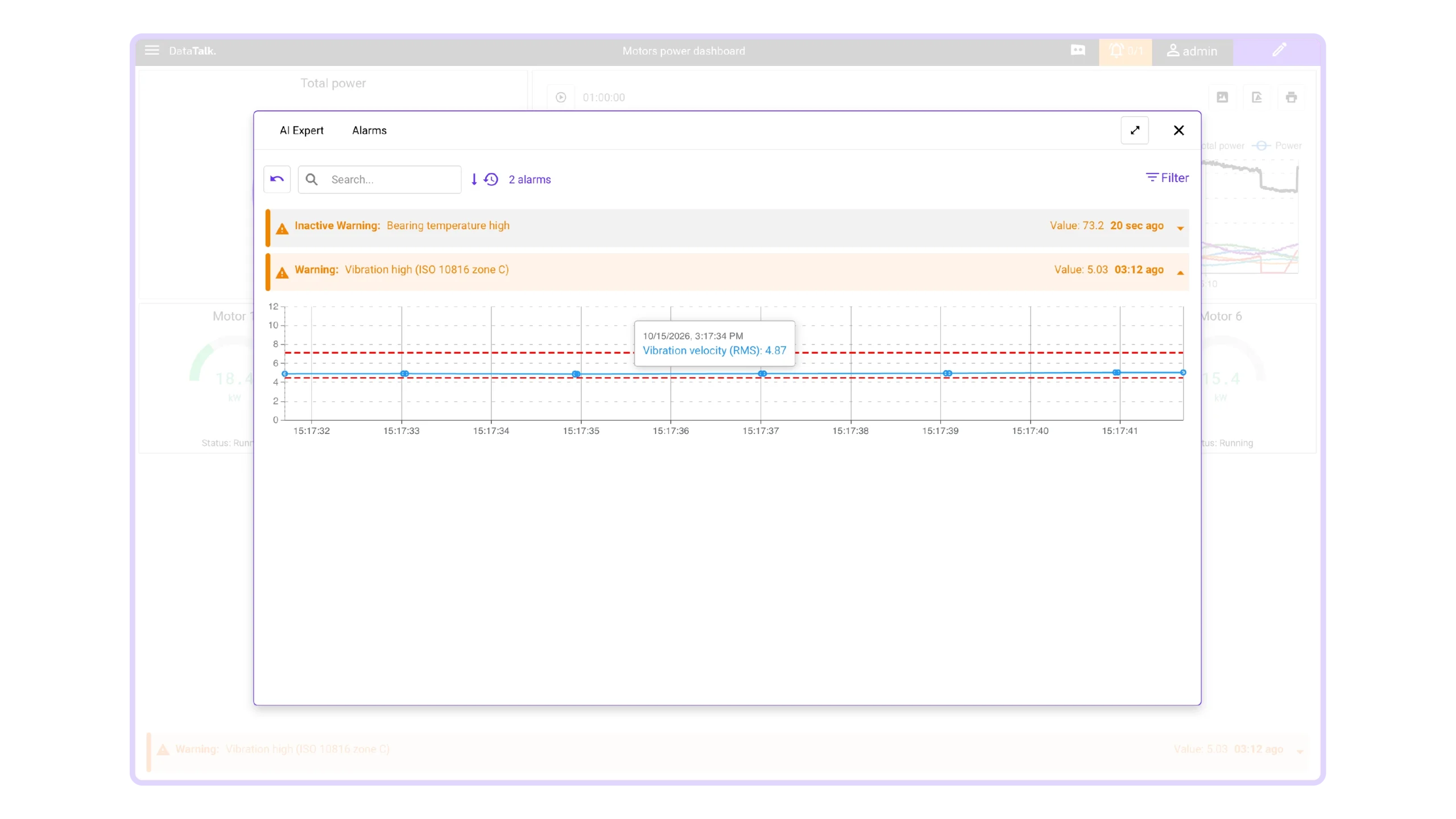Expand the alarm dialog to fullscreen
The height and width of the screenshot is (819, 1456).
click(1135, 130)
